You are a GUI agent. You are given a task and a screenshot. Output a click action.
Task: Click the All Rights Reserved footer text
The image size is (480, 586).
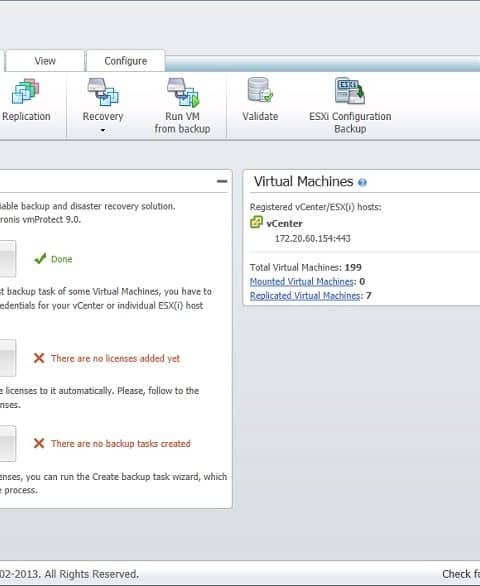(91, 574)
